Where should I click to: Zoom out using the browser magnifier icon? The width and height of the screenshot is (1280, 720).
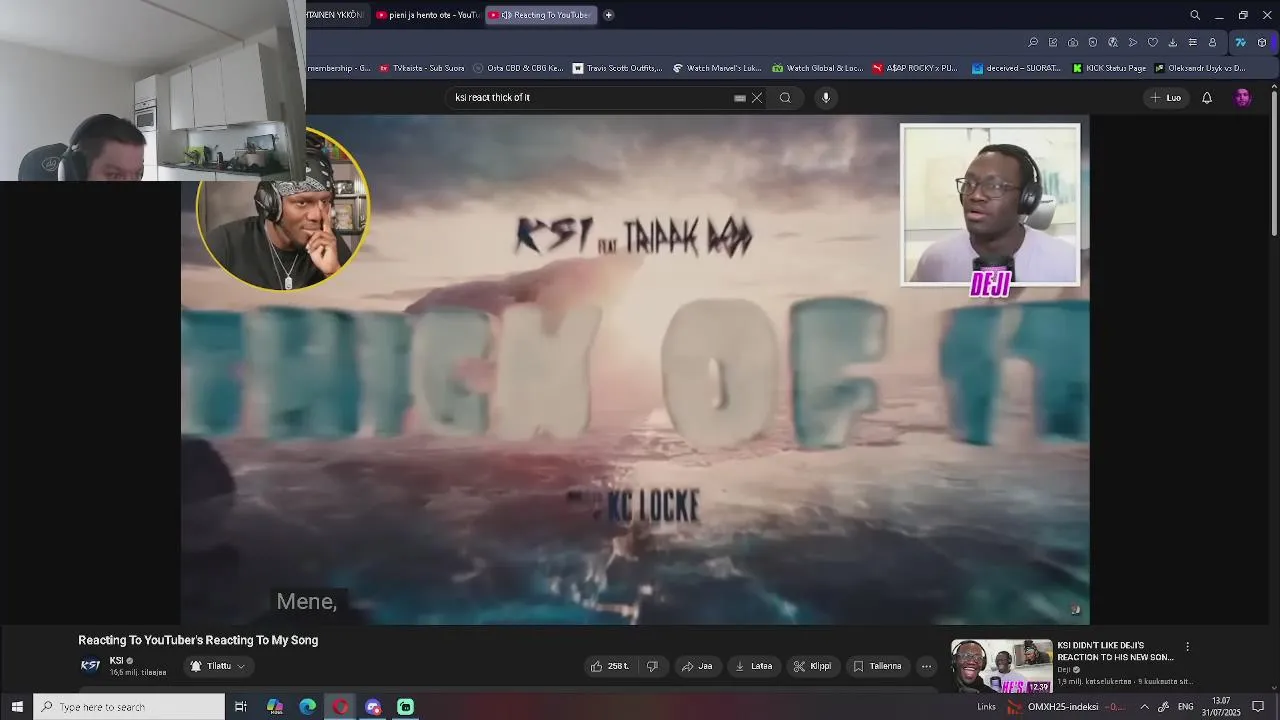pos(1033,43)
